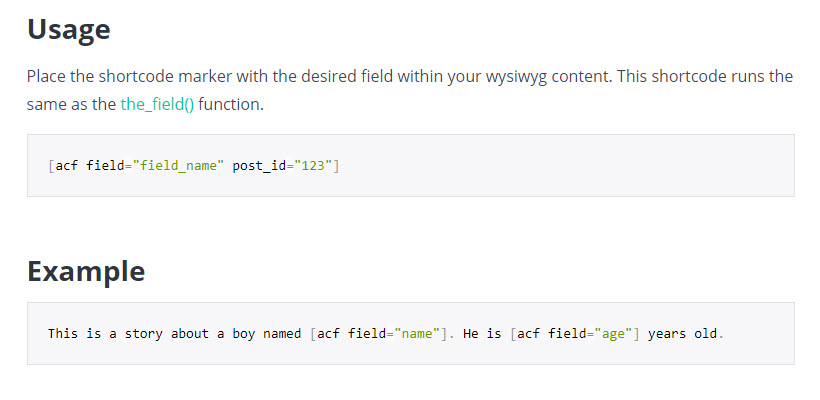Click "years old" in the example code
Screen dimensions: 820x400
(682, 333)
